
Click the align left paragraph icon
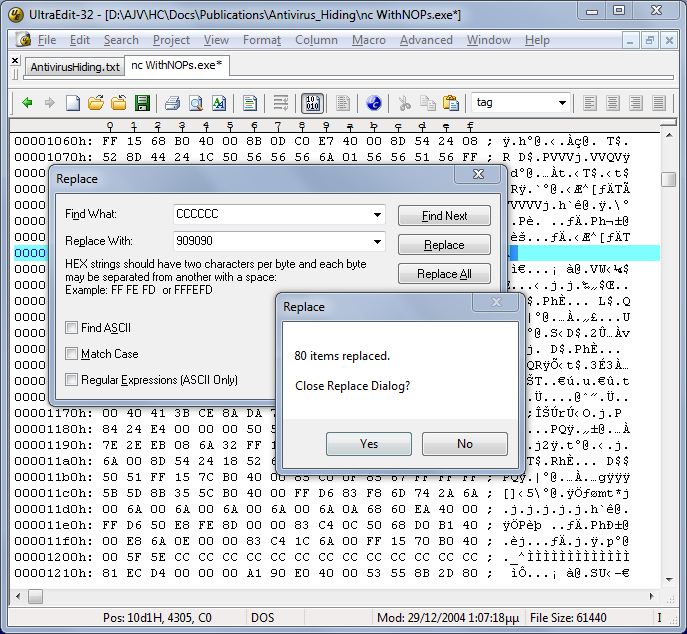click(x=590, y=103)
